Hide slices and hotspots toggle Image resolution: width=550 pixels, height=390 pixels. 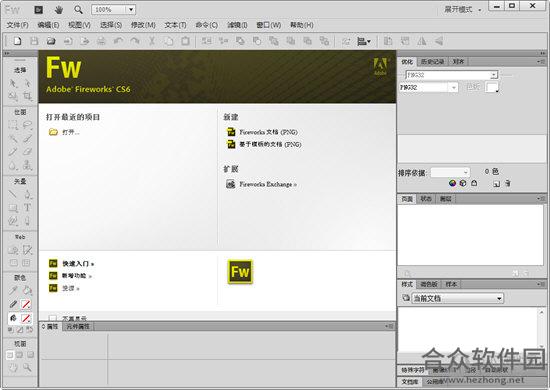tap(13, 263)
